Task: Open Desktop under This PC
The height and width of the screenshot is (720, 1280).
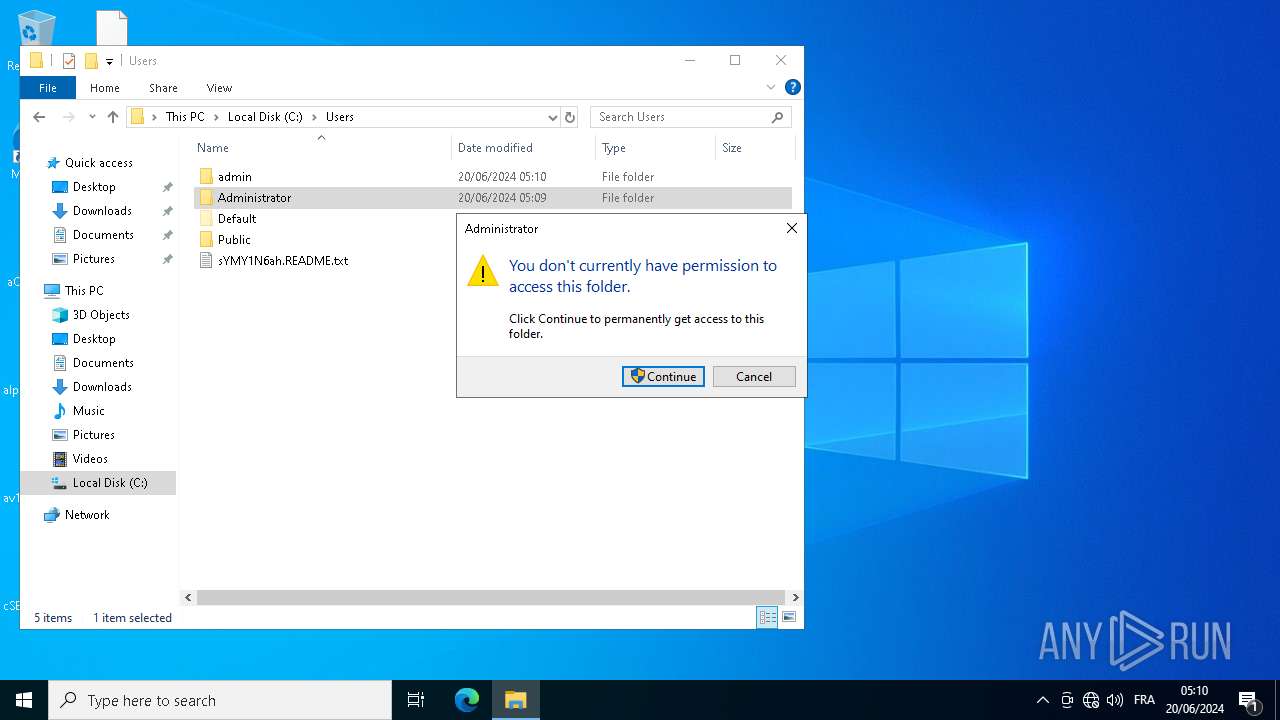Action: pyautogui.click(x=94, y=339)
